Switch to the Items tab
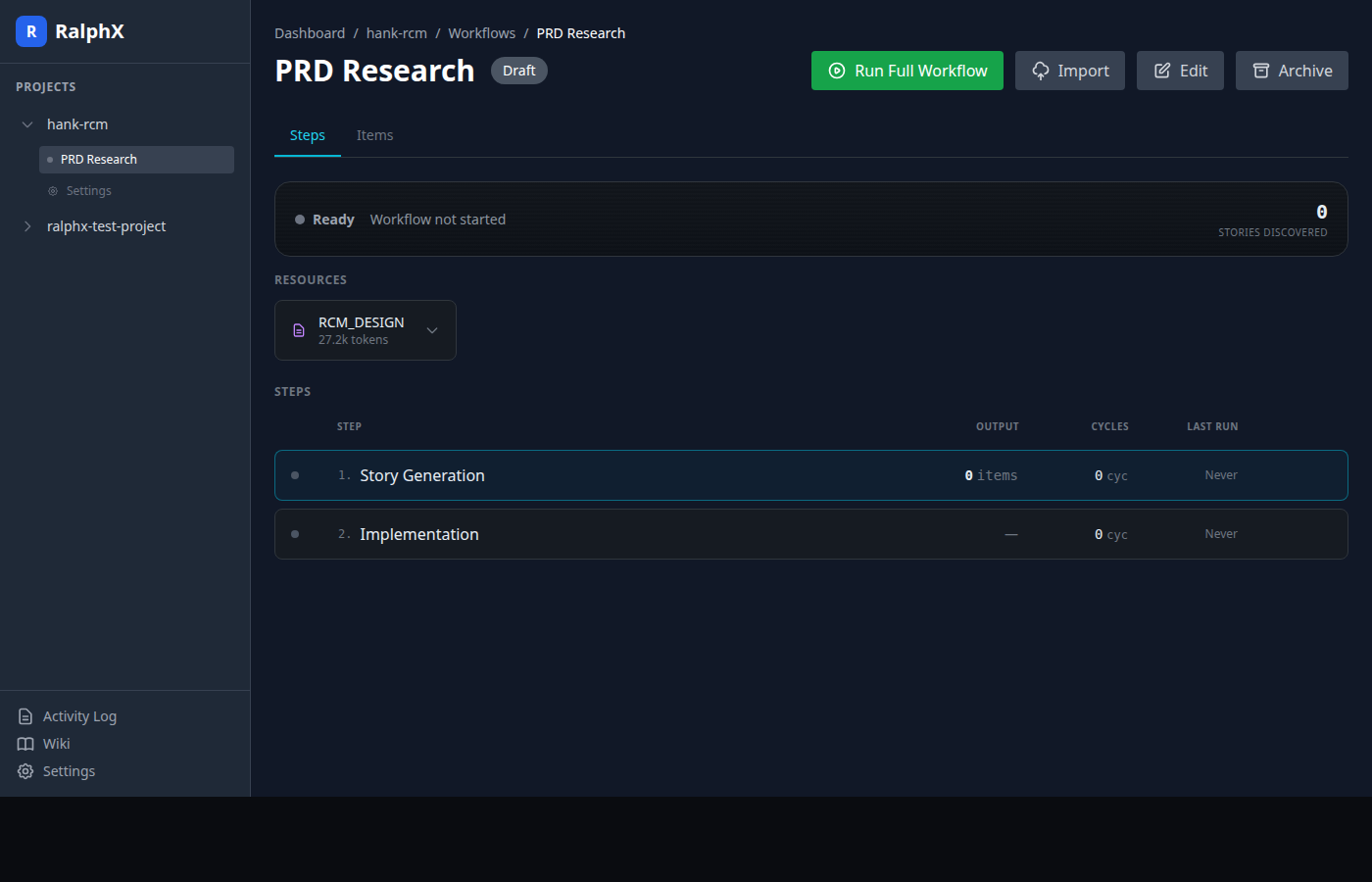The image size is (1372, 882). click(374, 135)
